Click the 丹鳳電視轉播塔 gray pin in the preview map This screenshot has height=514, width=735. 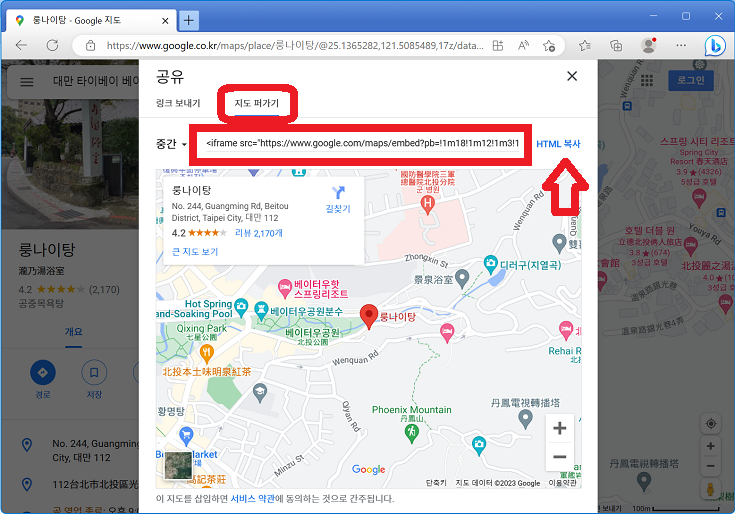pyautogui.click(x=525, y=418)
